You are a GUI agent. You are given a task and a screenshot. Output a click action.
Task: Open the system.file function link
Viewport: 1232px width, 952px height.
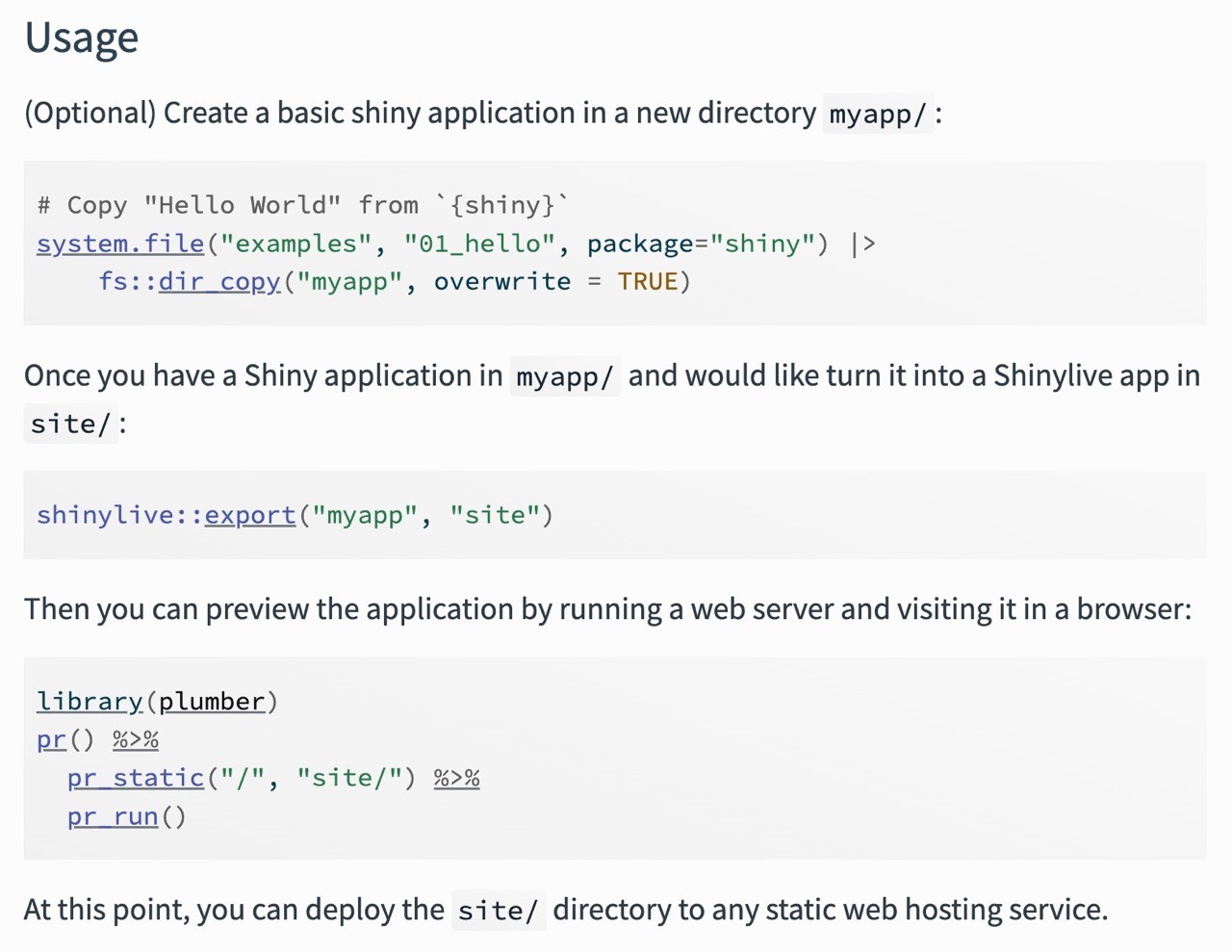pos(119,244)
